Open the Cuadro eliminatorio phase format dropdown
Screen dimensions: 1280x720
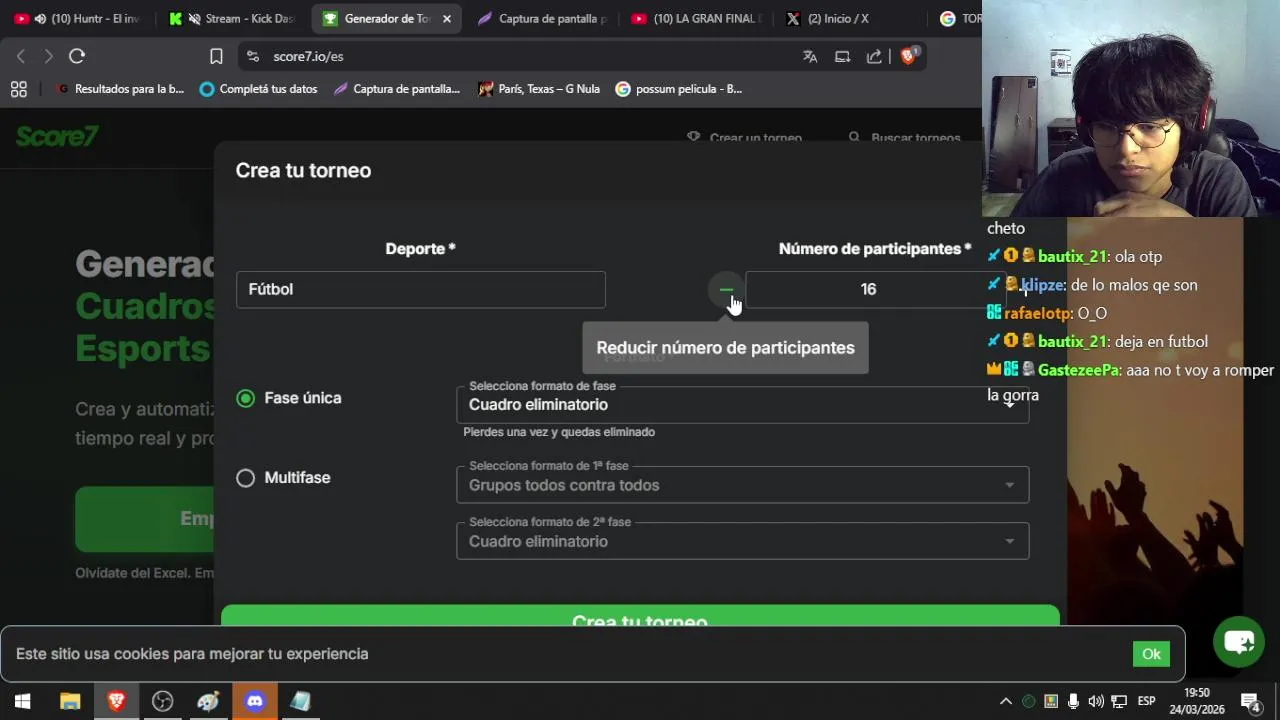pos(742,404)
